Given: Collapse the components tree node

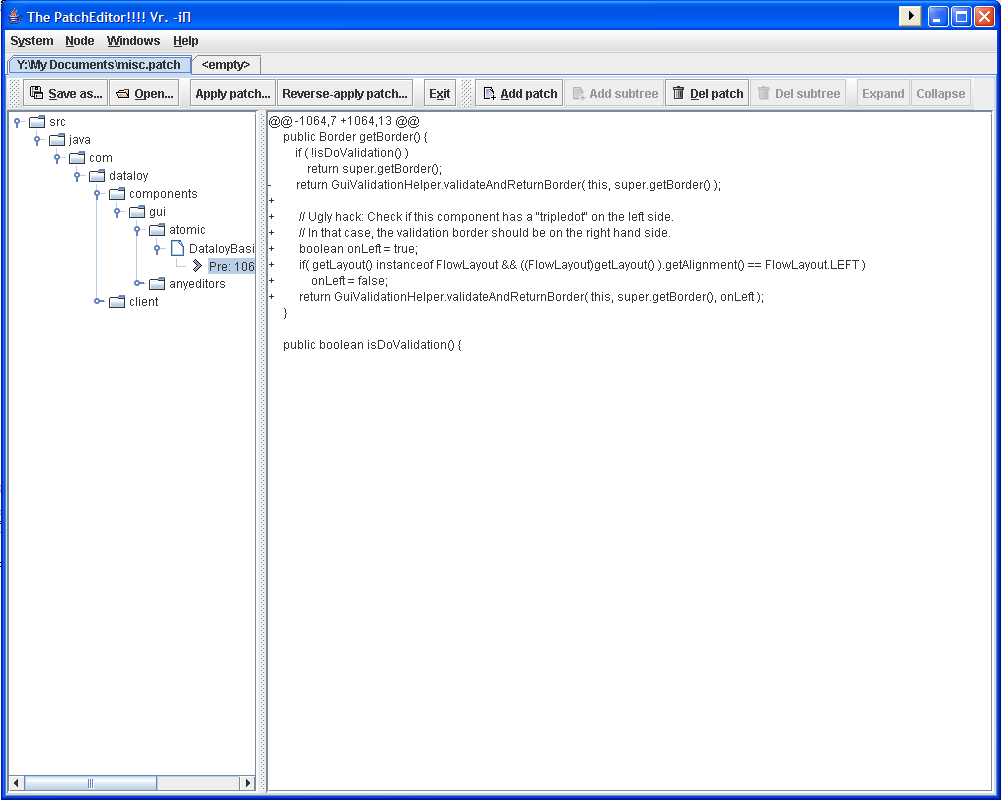Looking at the screenshot, I should pos(98,193).
